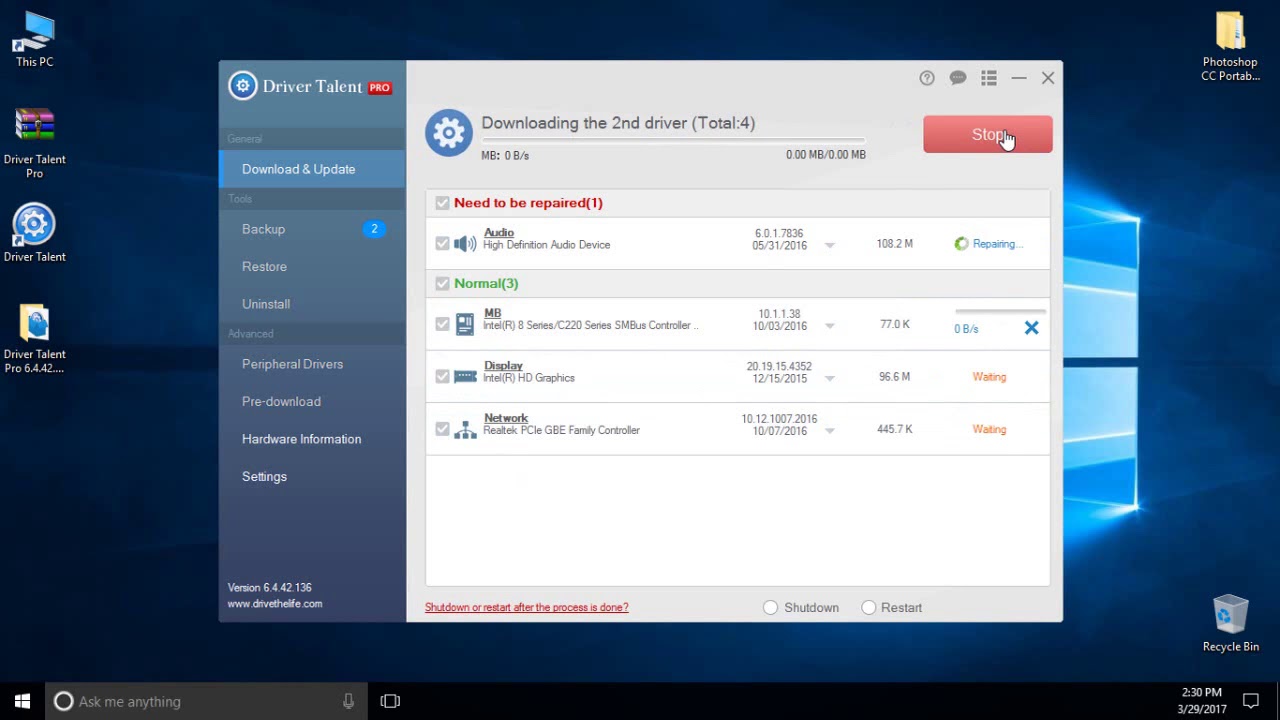Uncheck the Audio driver checkbox
The height and width of the screenshot is (720, 1280).
(442, 244)
